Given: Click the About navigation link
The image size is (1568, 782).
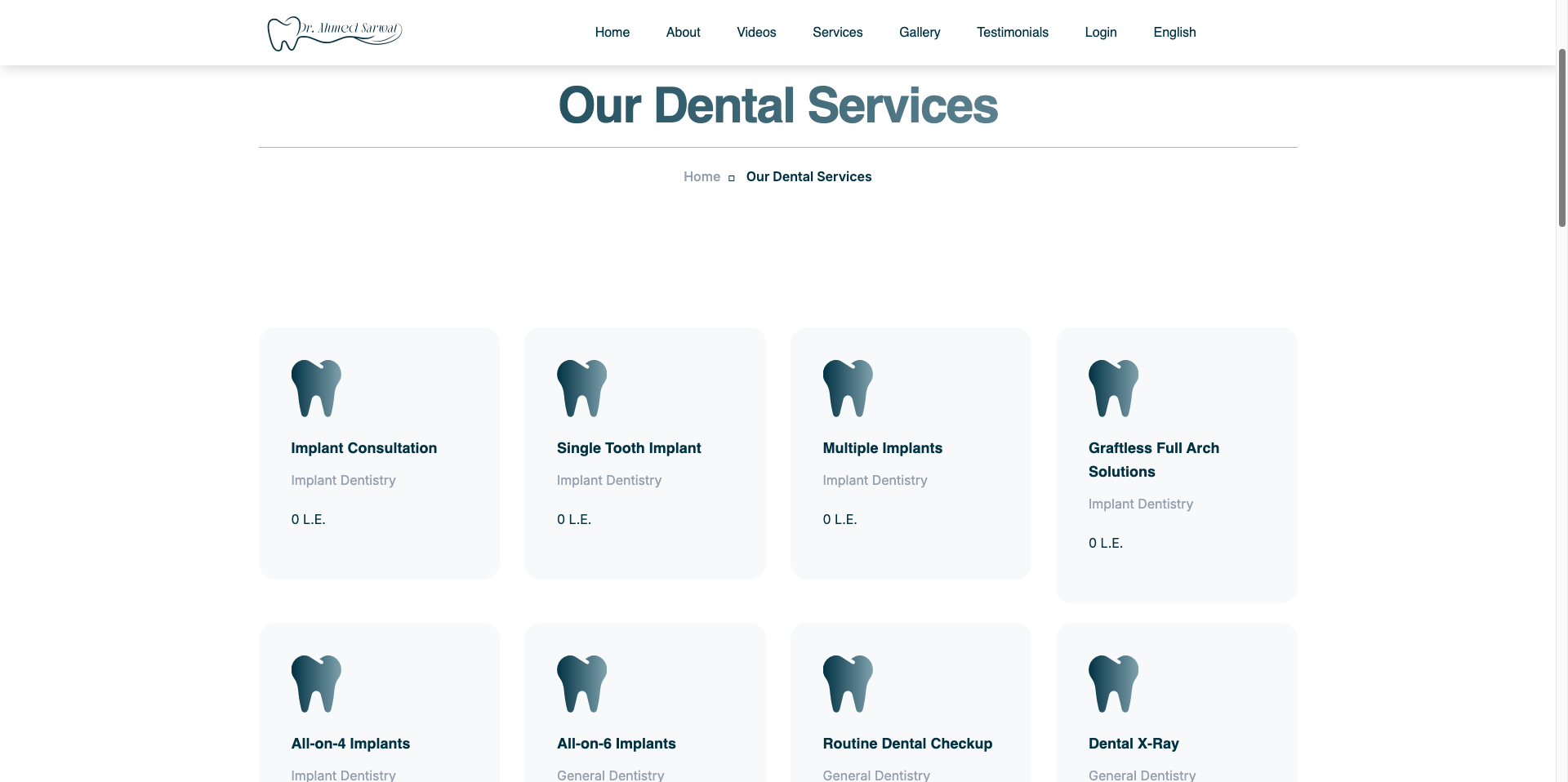Looking at the screenshot, I should tap(683, 33).
